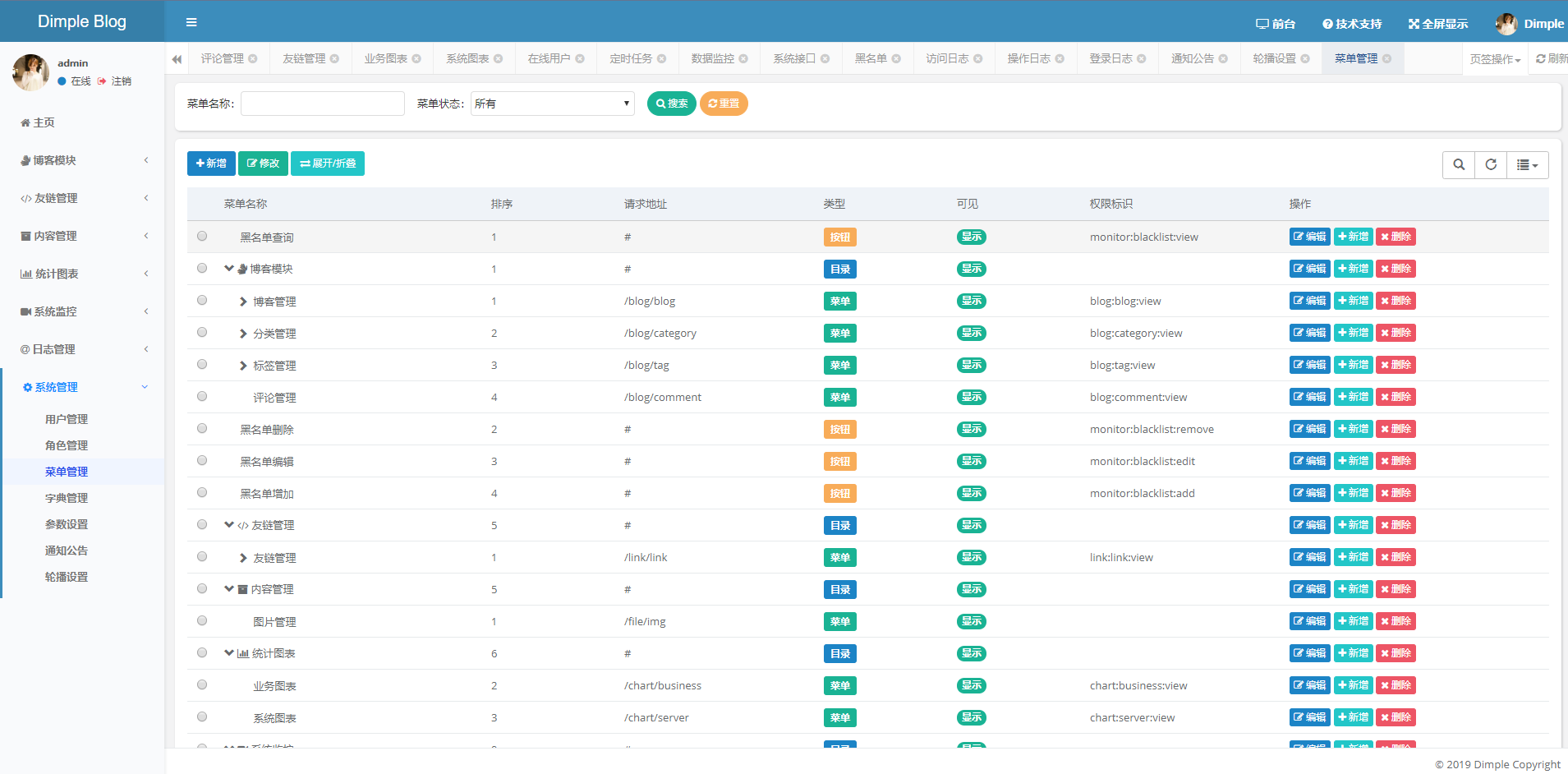
Task: Select the radio button for 评论管理 row
Action: pos(202,396)
